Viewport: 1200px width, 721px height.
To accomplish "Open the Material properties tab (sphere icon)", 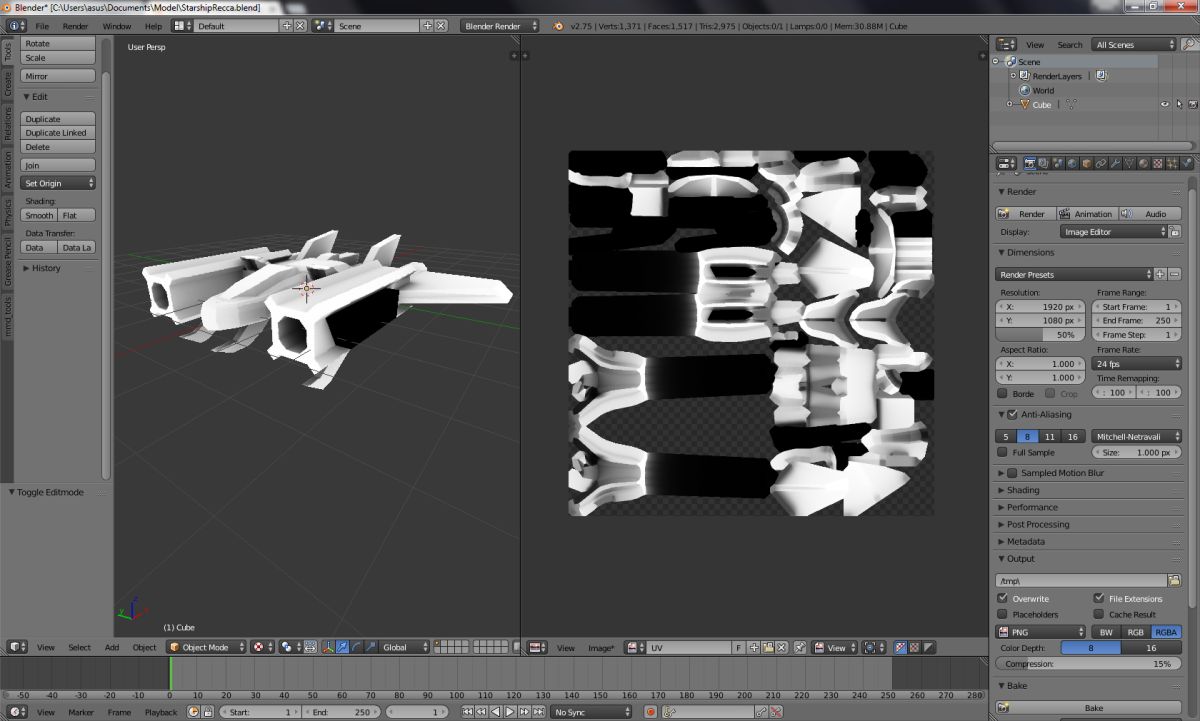I will click(x=1143, y=163).
